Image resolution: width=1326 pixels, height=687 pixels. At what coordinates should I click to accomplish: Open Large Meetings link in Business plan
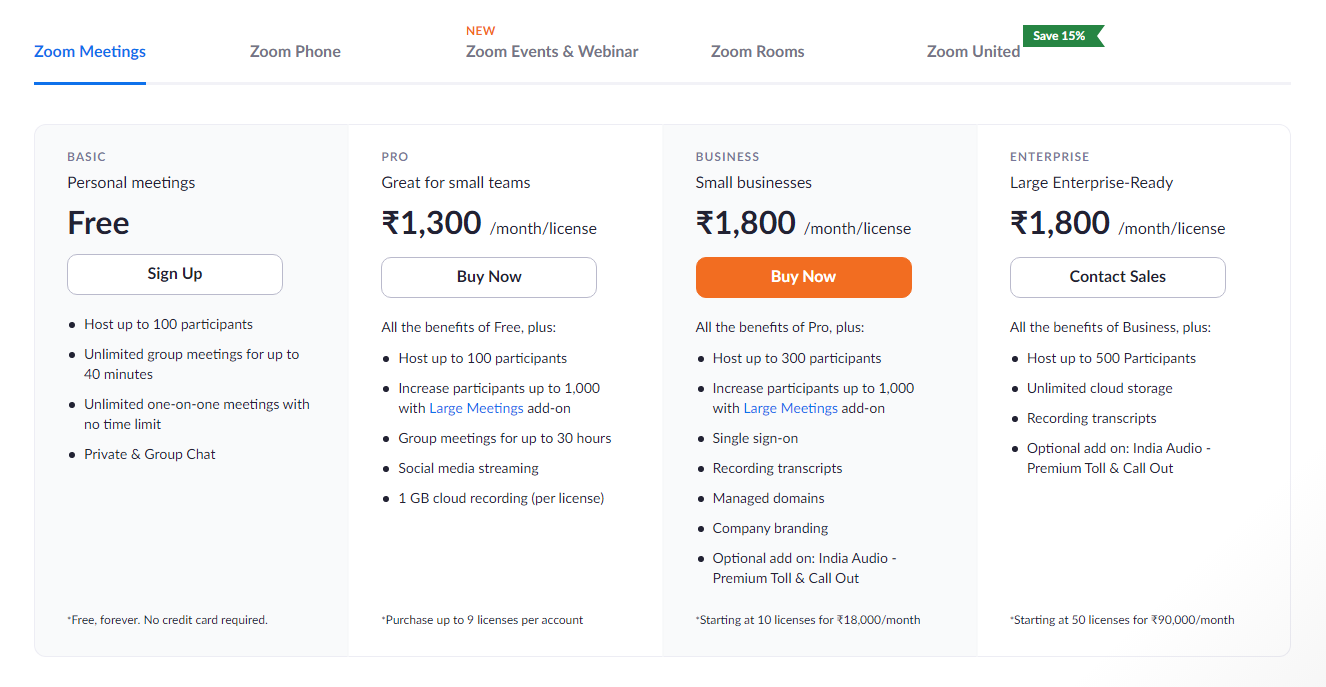point(790,408)
